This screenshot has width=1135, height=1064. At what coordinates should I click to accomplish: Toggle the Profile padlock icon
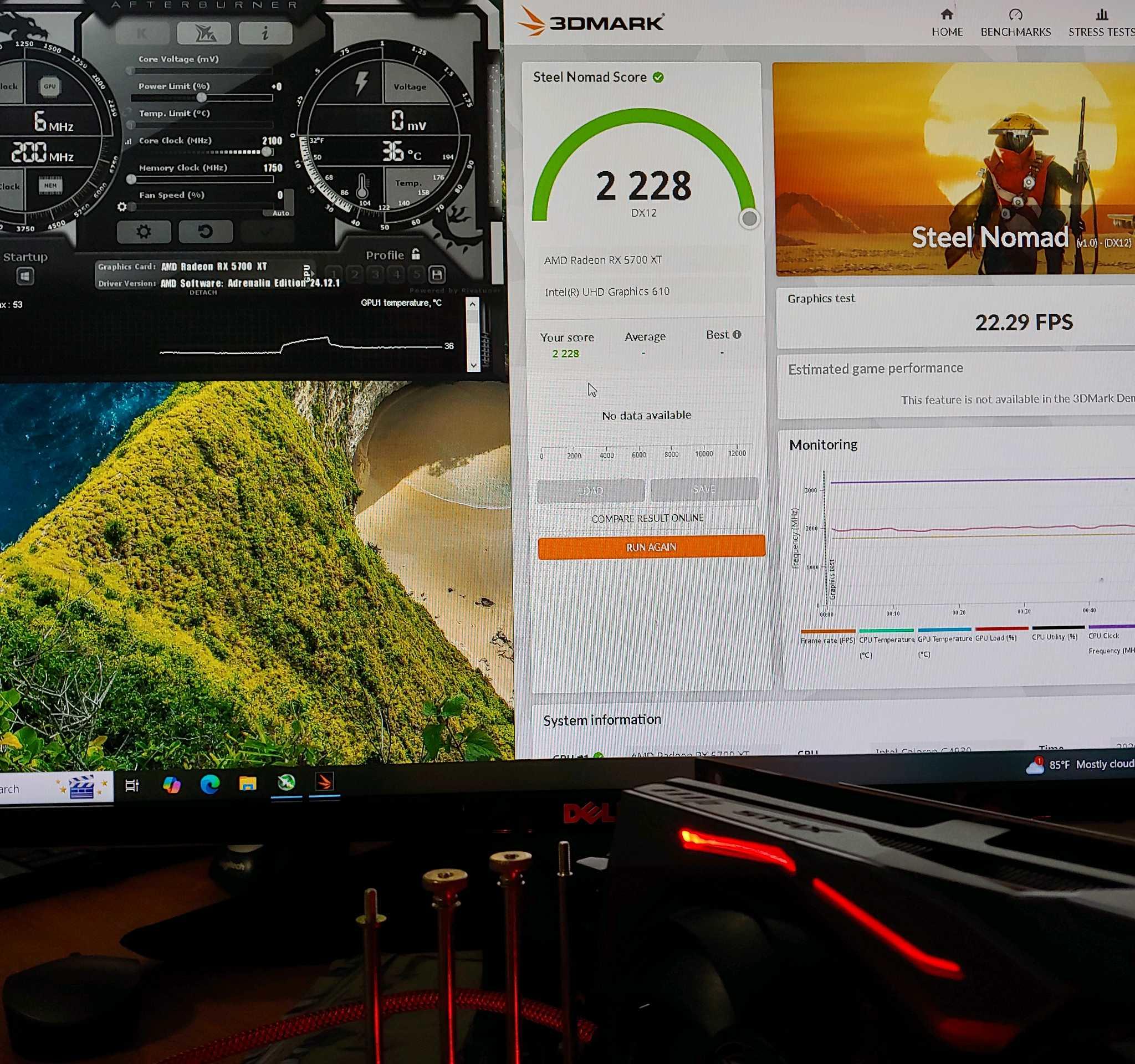(x=416, y=254)
